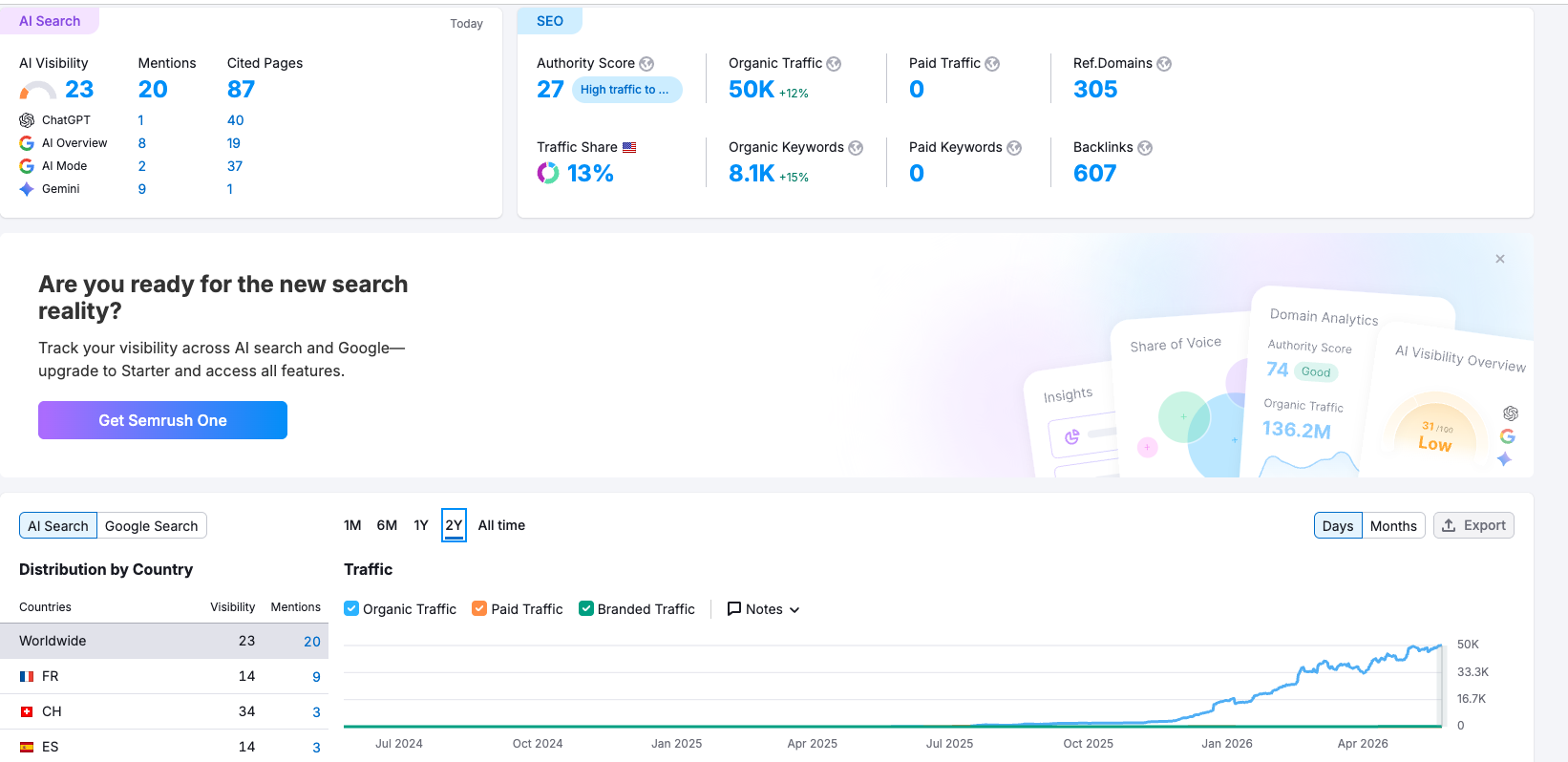Click the traffic chart's end-date marker line

pyautogui.click(x=1442, y=686)
